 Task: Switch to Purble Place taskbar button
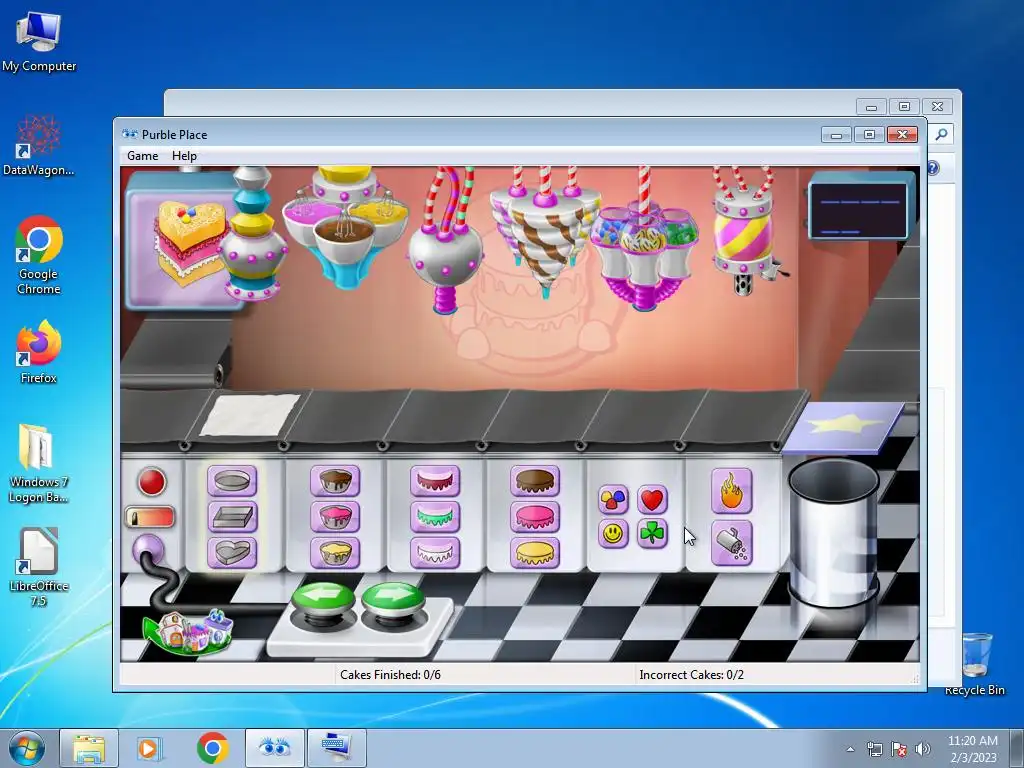[x=274, y=748]
